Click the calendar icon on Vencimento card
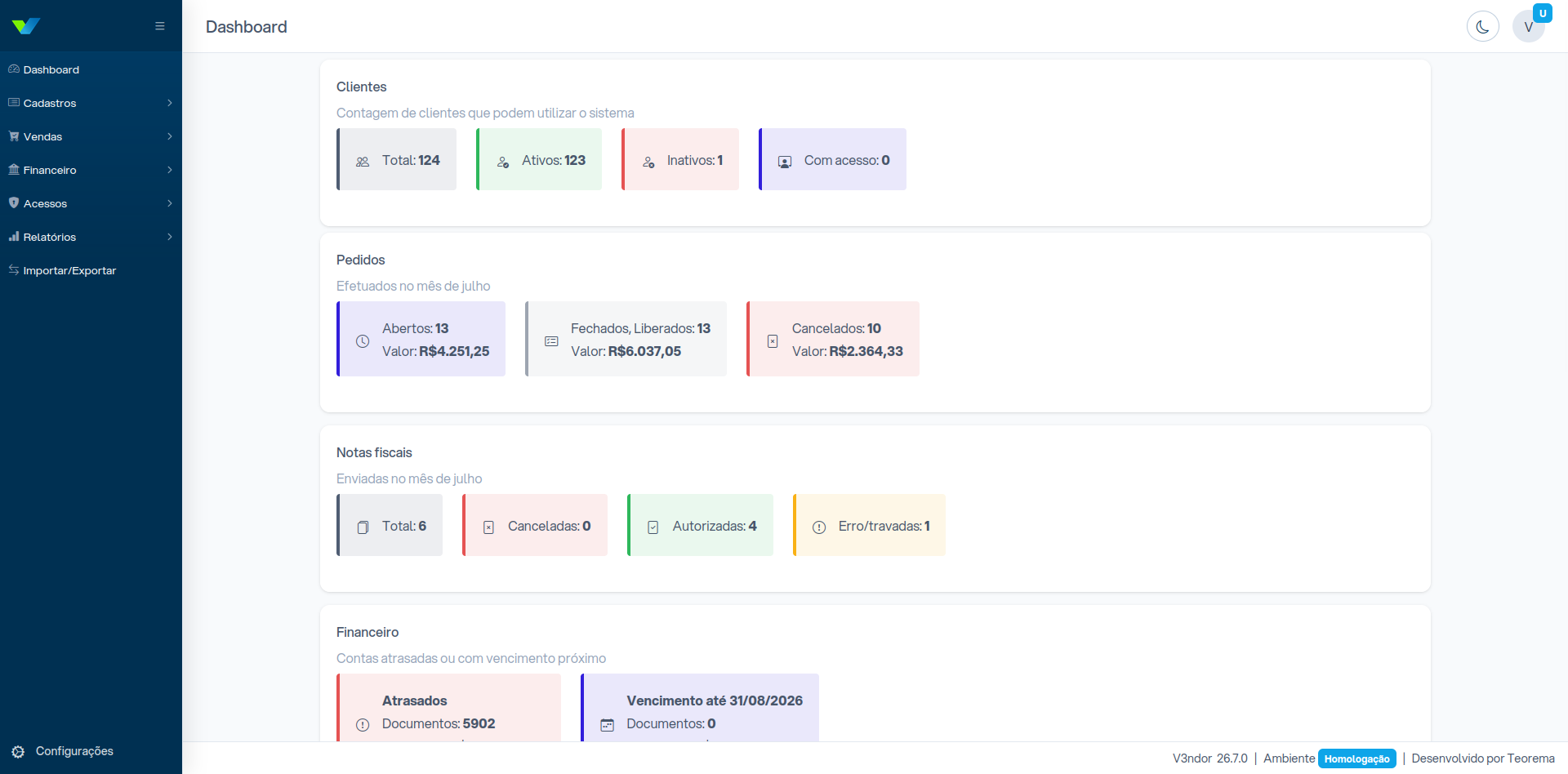The width and height of the screenshot is (1568, 774). [x=608, y=725]
